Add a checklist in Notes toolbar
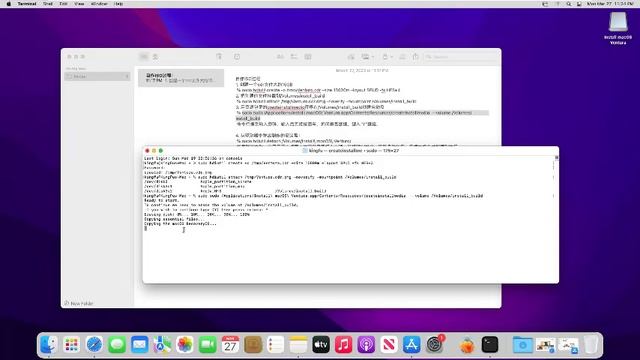Image resolution: width=640 pixels, height=360 pixels. coord(294,57)
